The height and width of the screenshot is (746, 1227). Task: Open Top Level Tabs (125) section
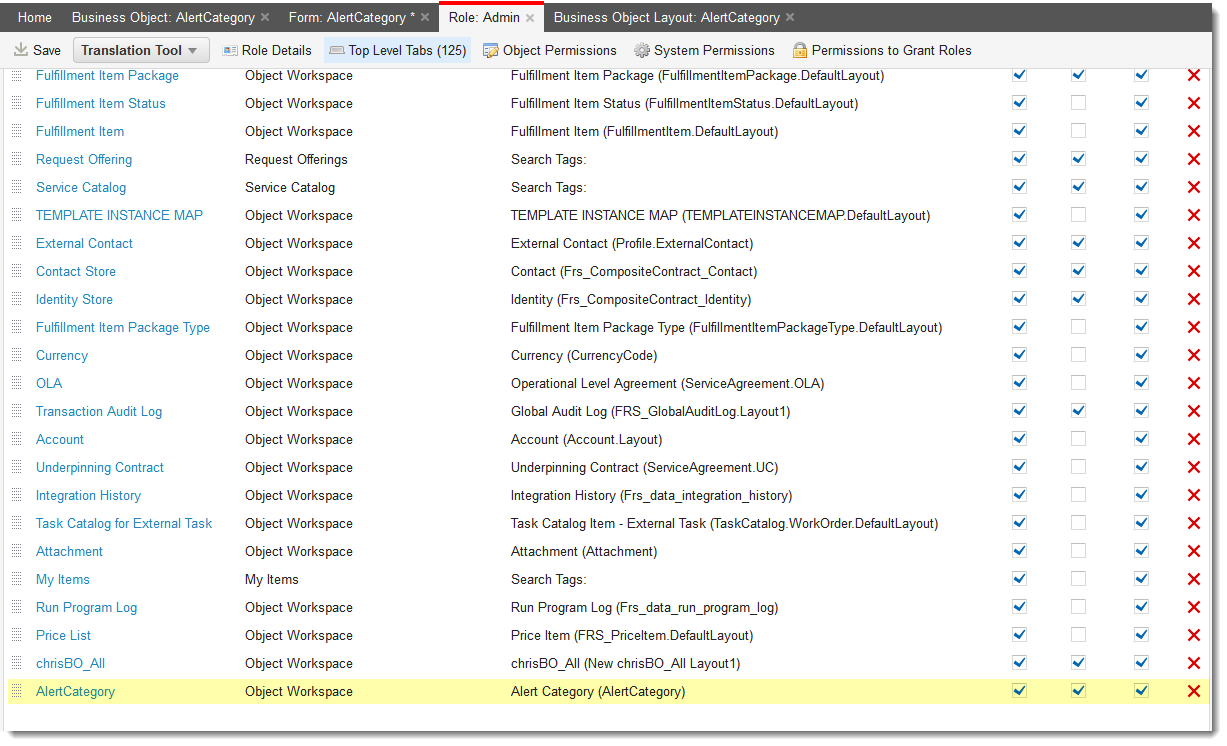click(x=397, y=50)
